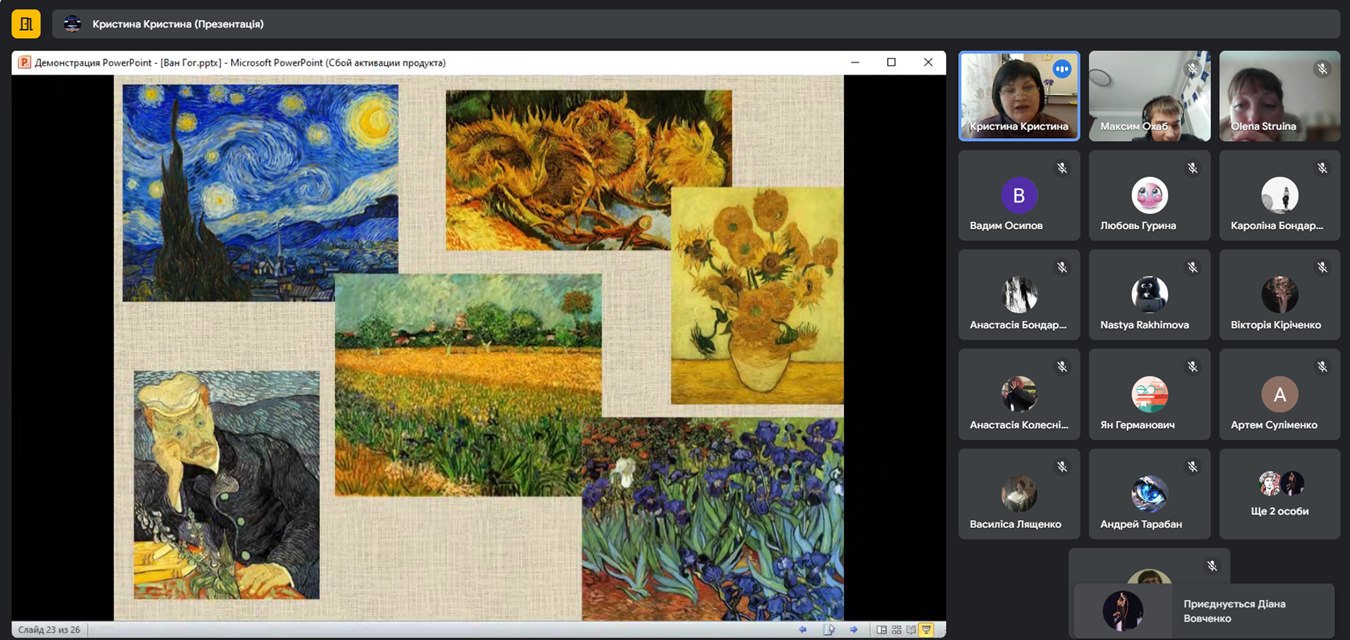
Task: Switch to Slide Sorter view
Action: pyautogui.click(x=896, y=630)
